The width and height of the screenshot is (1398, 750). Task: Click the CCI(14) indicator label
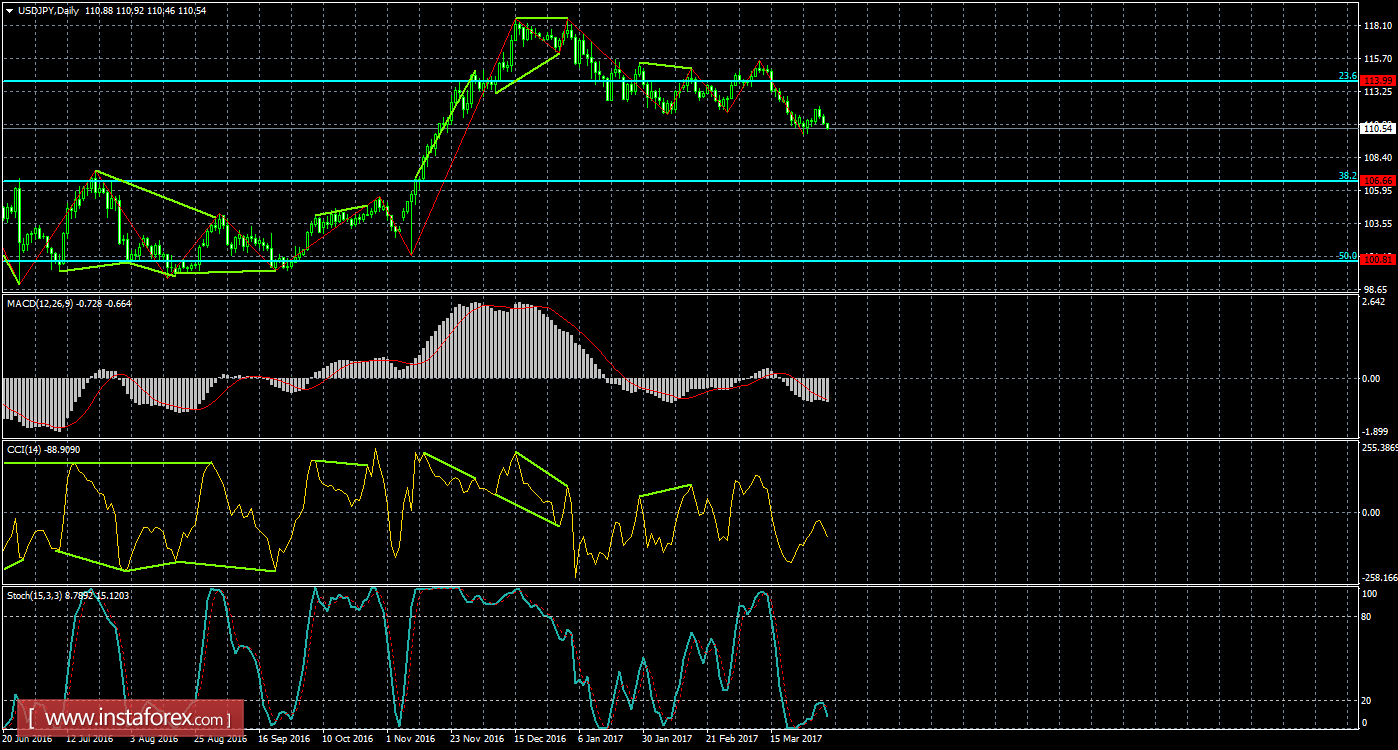(x=25, y=449)
